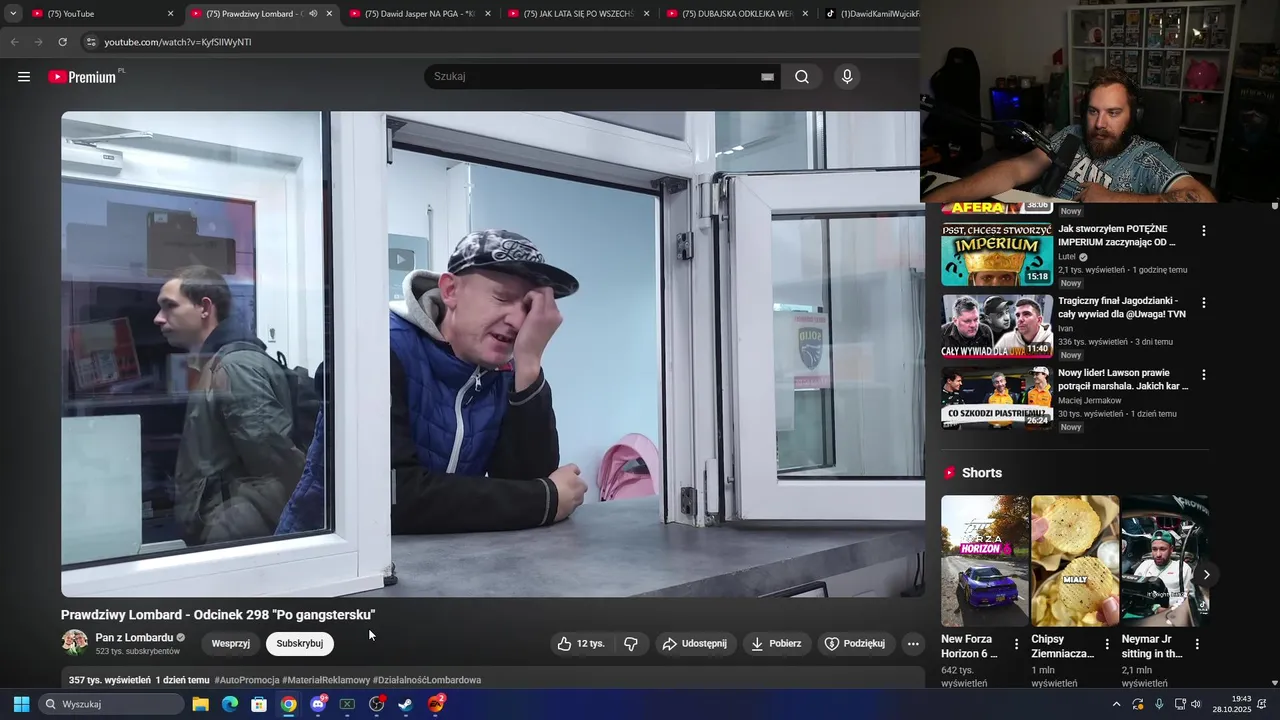Screen dimensions: 1280x720
Task: Open Discord from the taskbar
Action: coord(318,704)
